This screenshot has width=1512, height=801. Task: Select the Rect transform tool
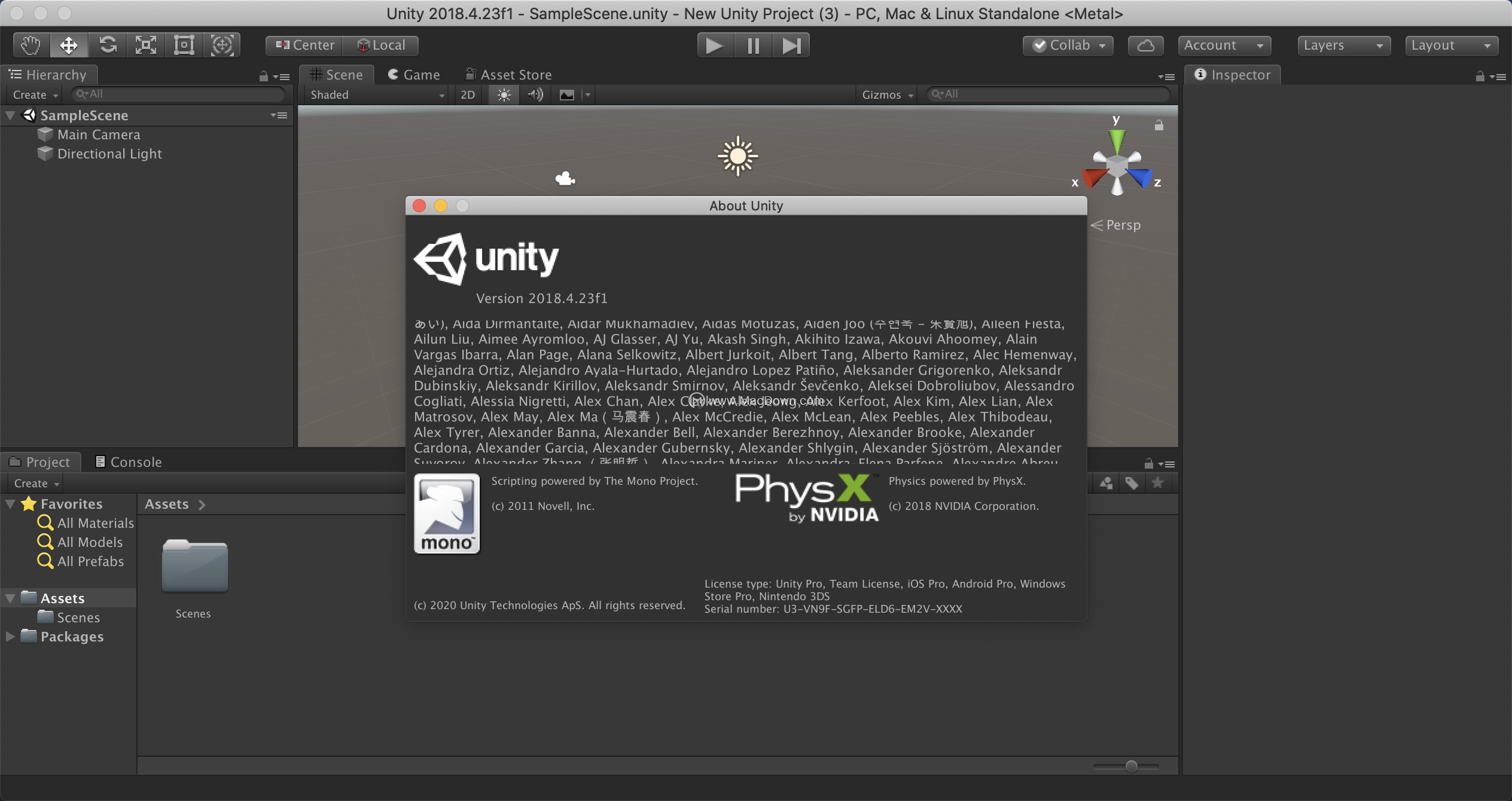coord(183,44)
